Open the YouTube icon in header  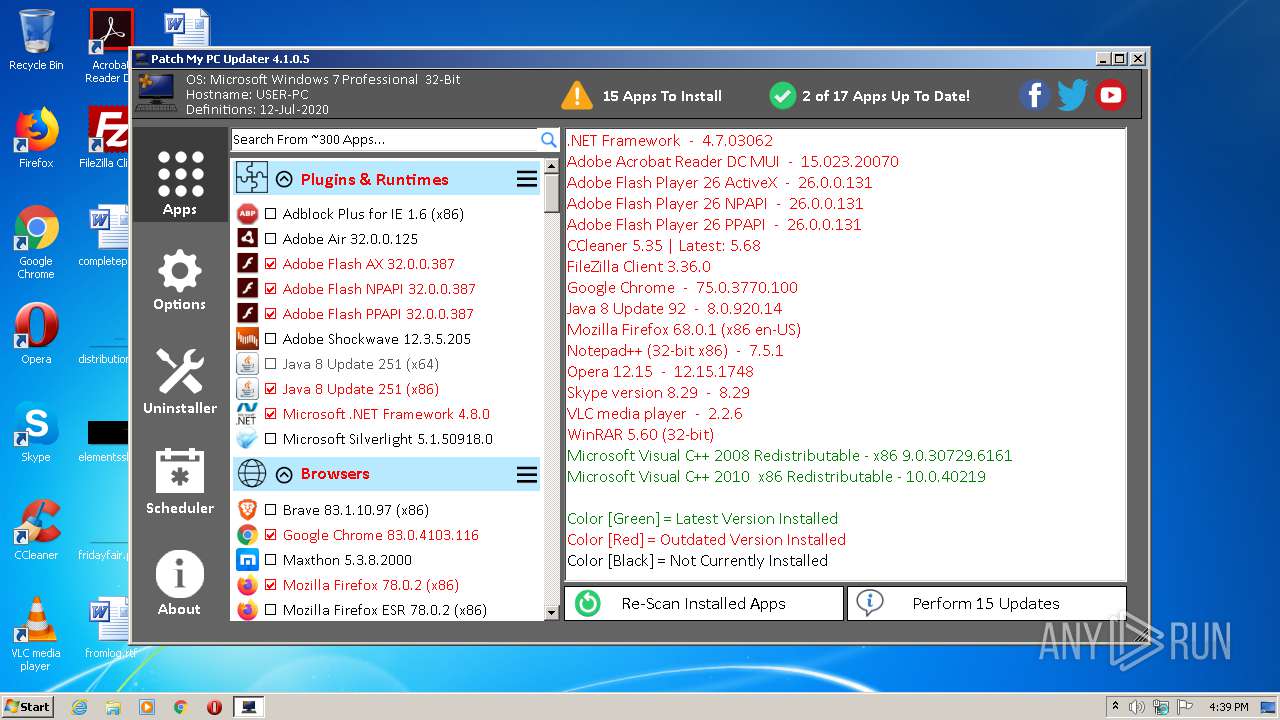(1110, 95)
